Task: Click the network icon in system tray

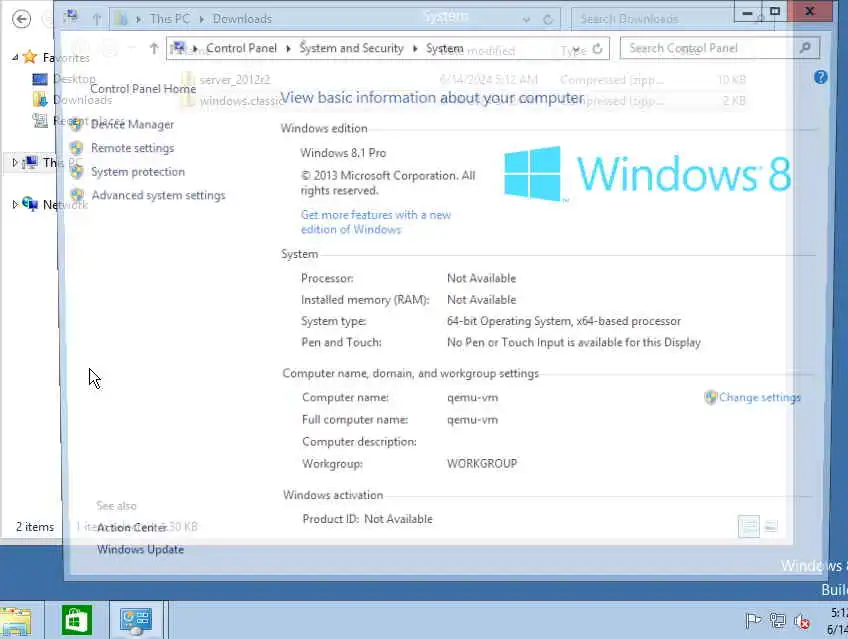Action: coord(777,621)
